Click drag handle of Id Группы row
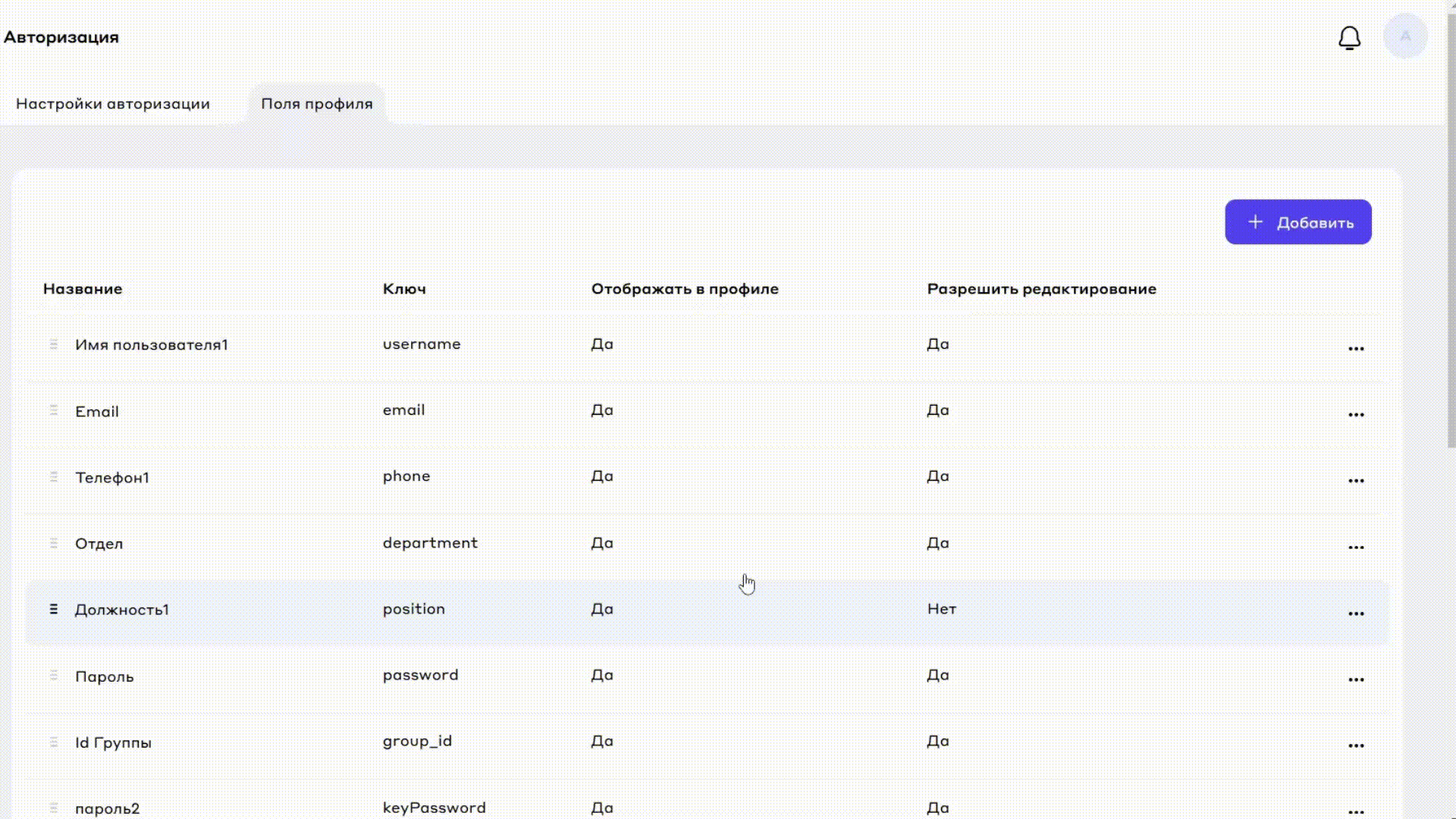This screenshot has height=819, width=1456. [54, 742]
